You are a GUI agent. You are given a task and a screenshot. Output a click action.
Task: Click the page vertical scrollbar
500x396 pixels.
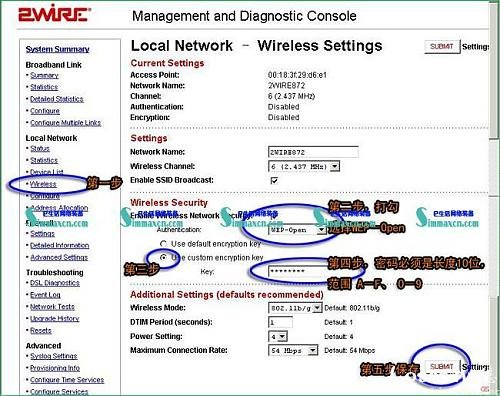pos(494,197)
